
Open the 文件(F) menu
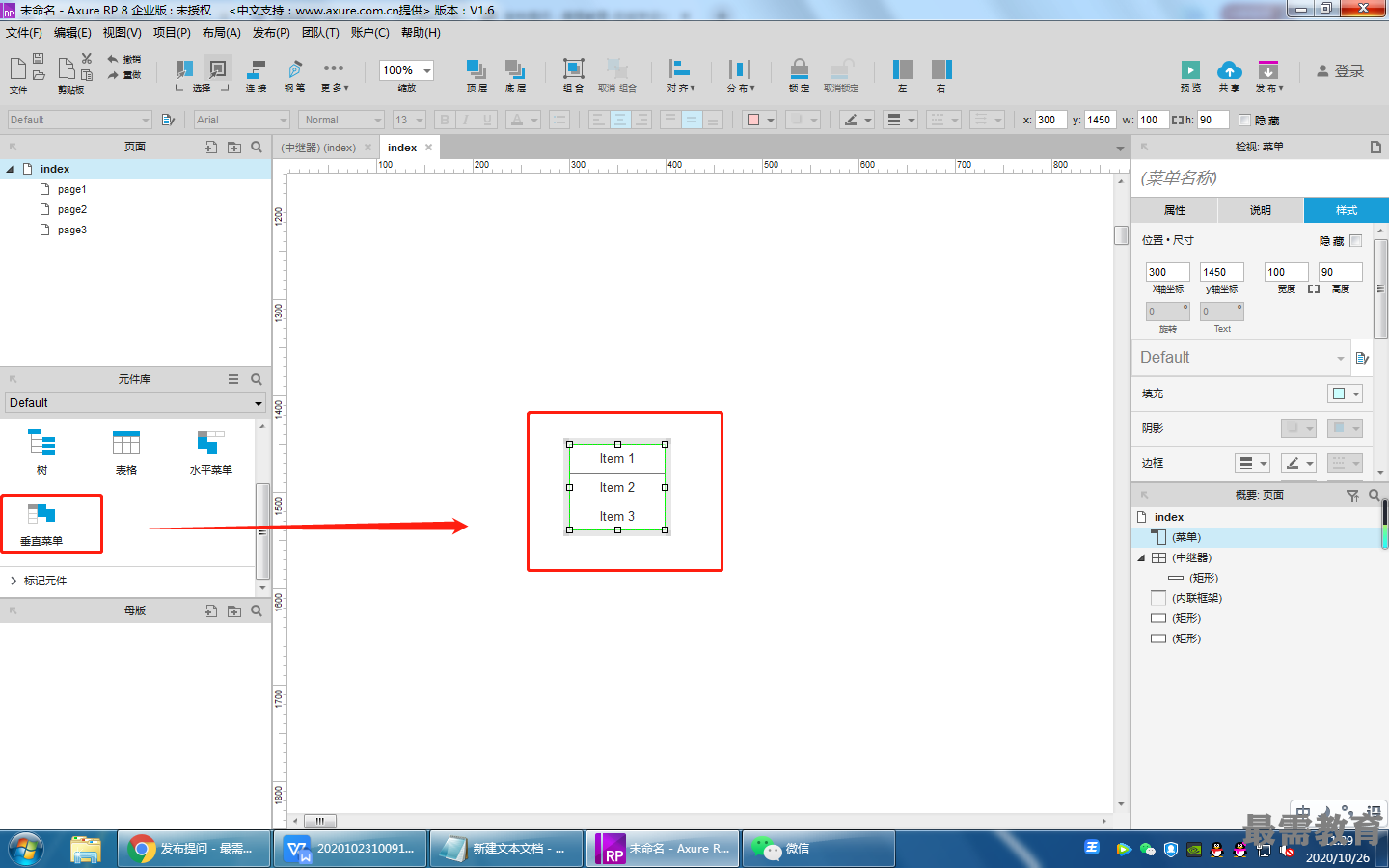pos(24,33)
